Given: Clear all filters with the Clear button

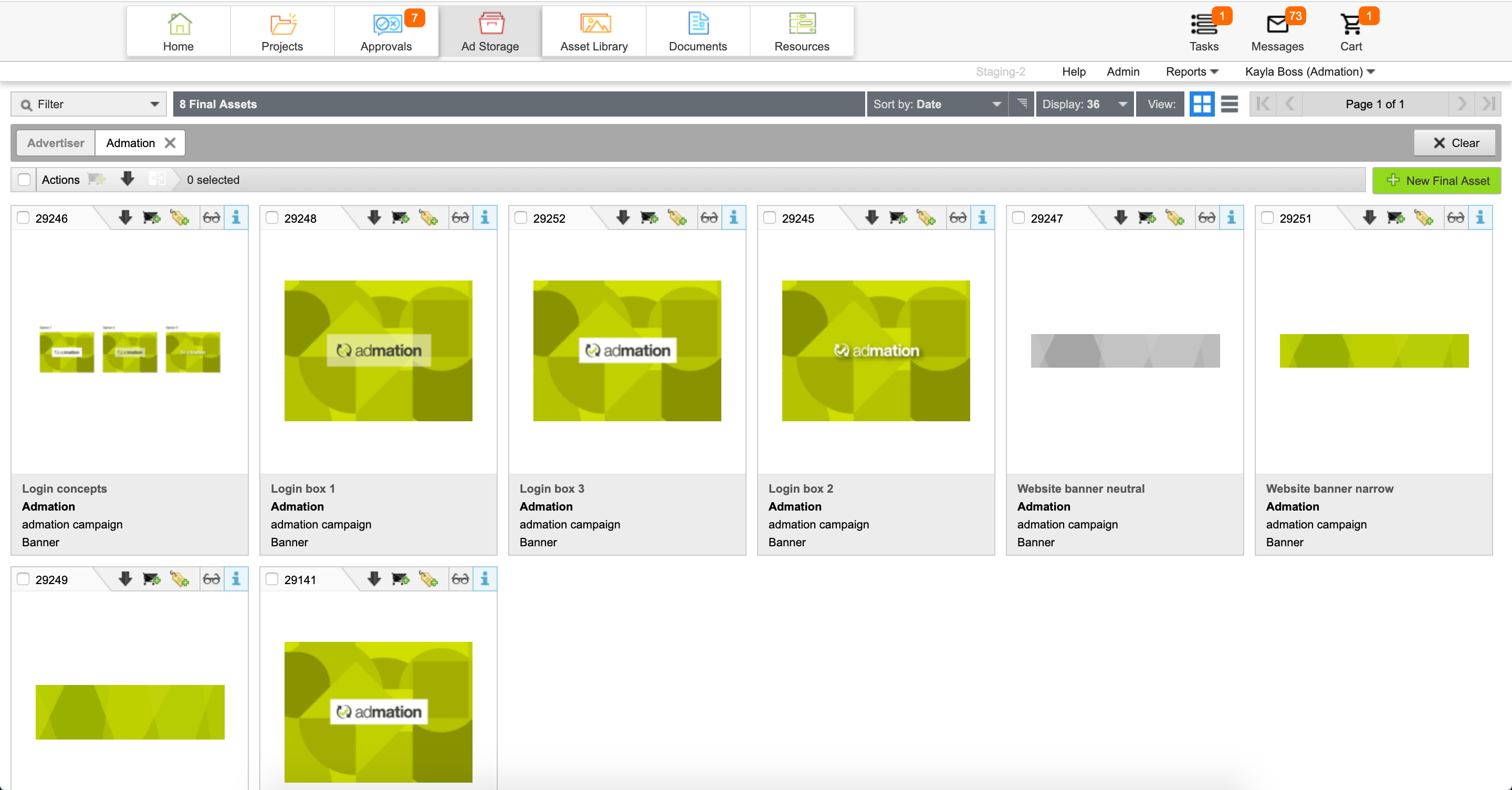Looking at the screenshot, I should (1455, 143).
